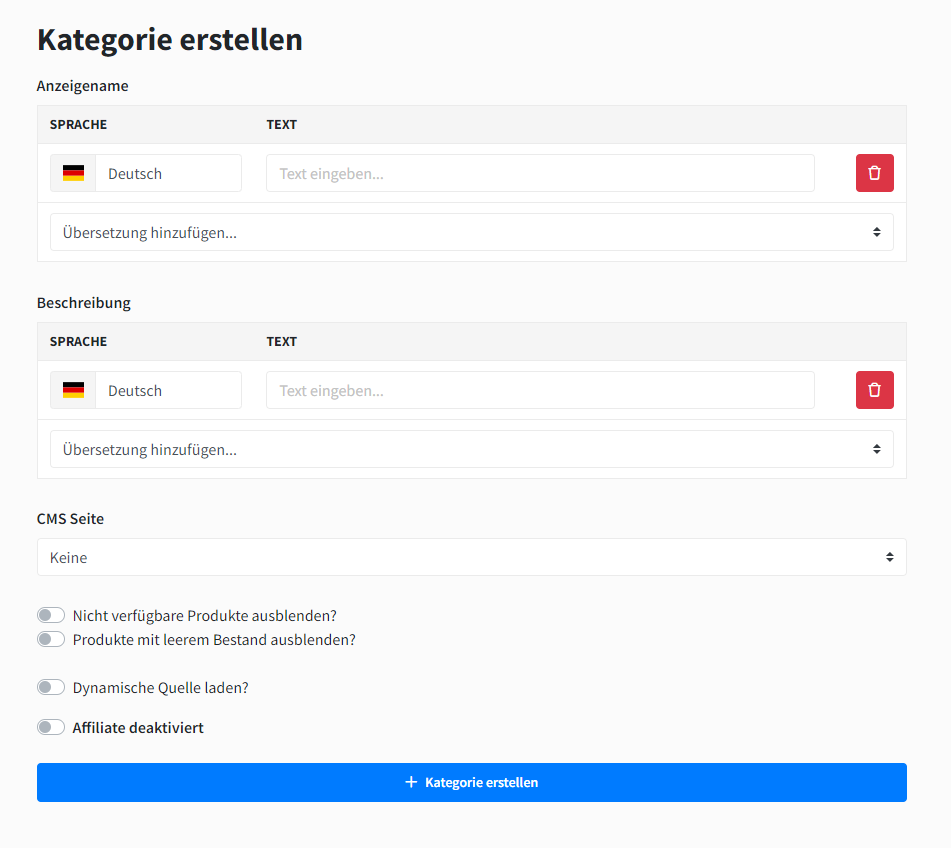Toggle Nicht verfügbare Produkte ausblenden switch
This screenshot has height=848, width=951.
[51, 615]
